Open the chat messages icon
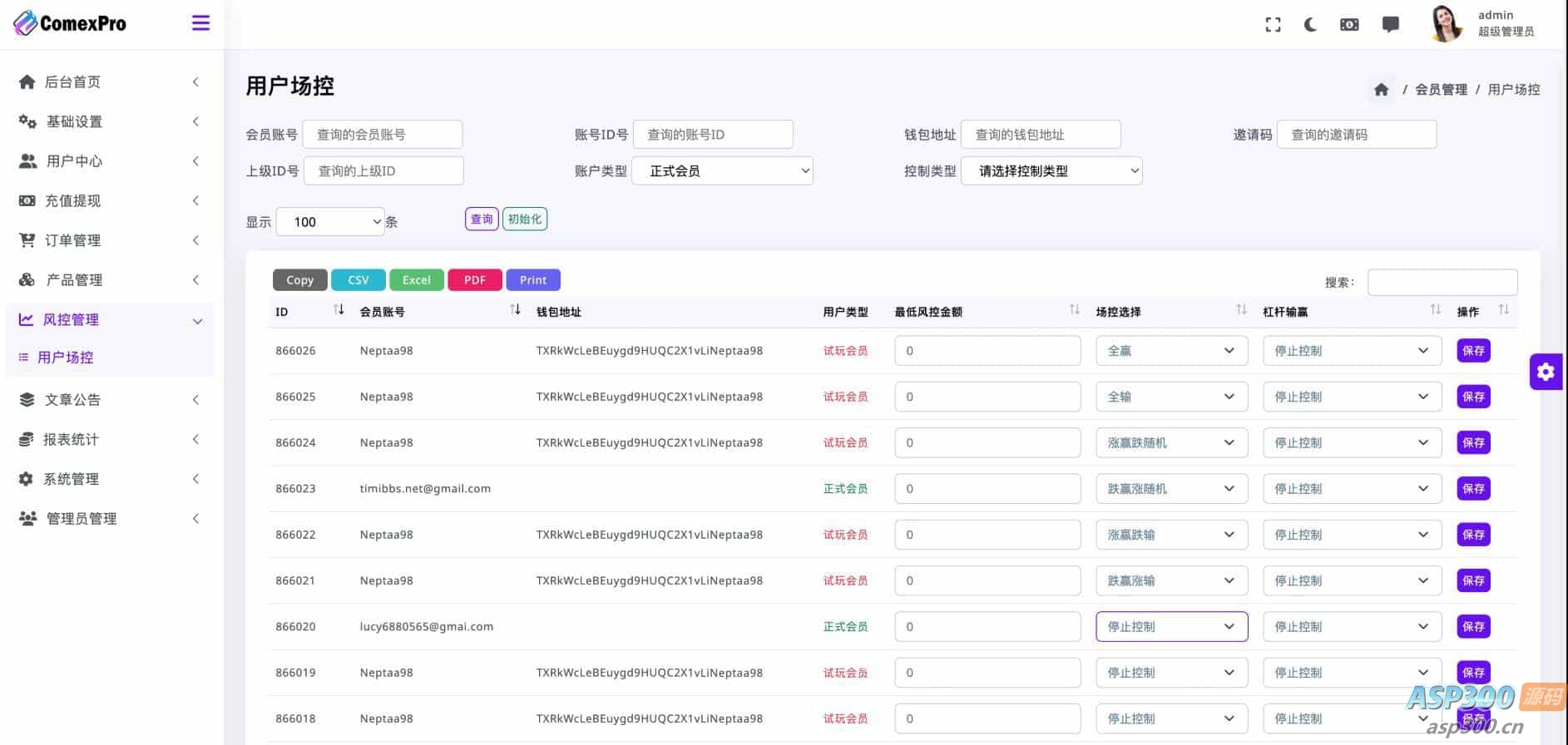The image size is (1568, 745). click(1390, 25)
